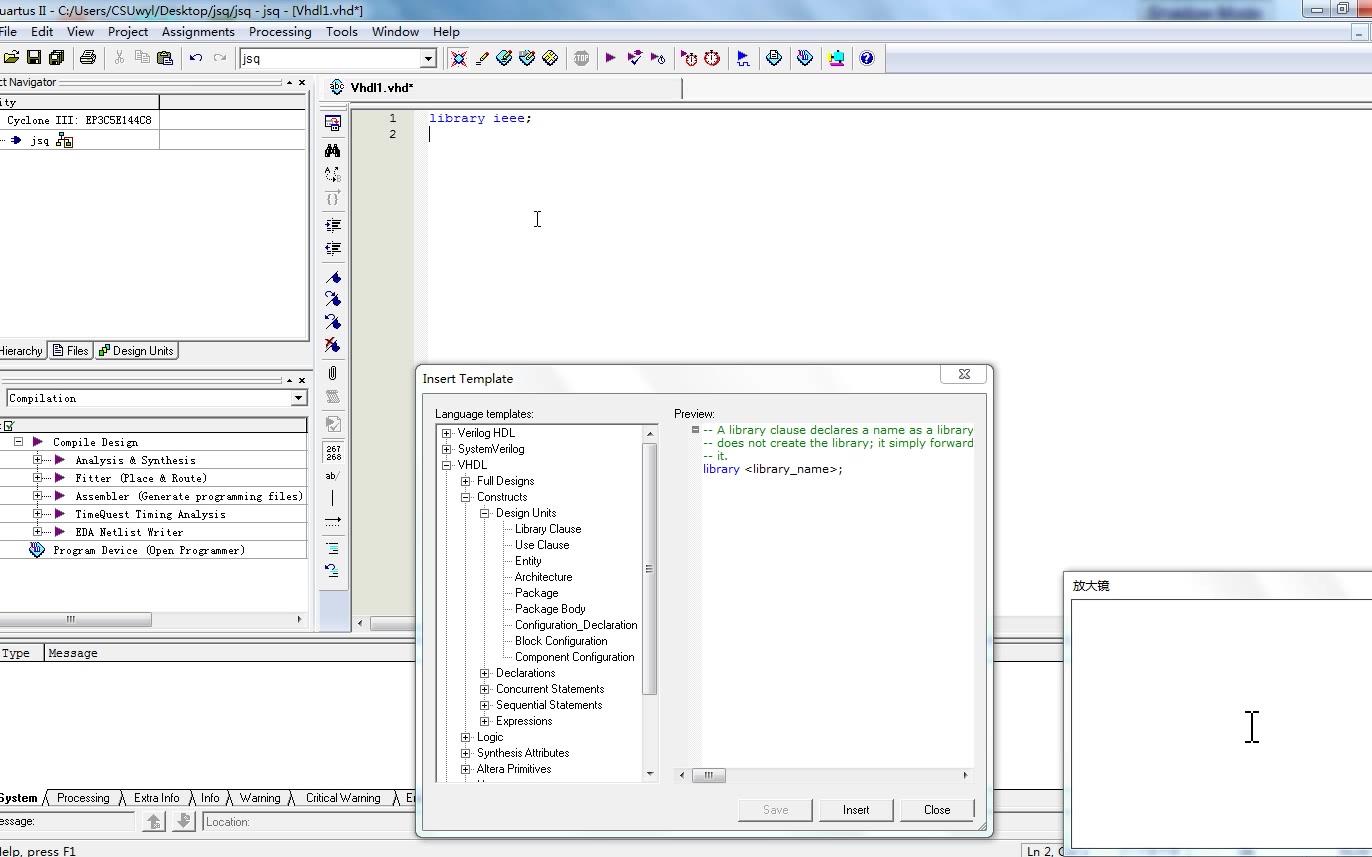Expand the Sequential Statements node
1372x857 pixels.
click(485, 705)
